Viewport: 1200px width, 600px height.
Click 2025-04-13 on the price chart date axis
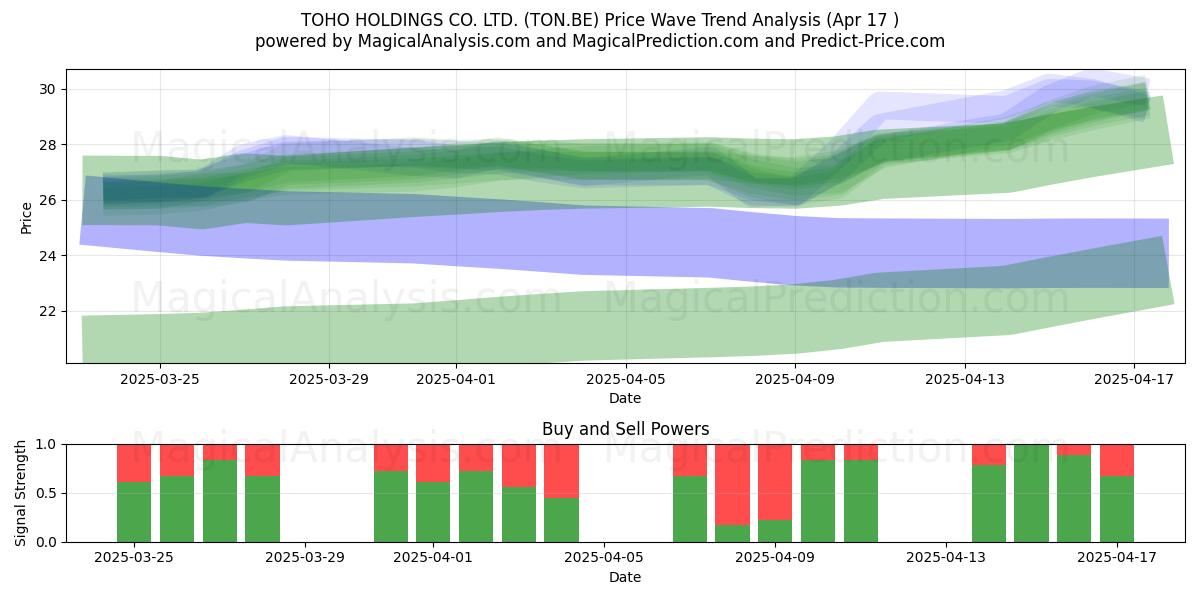965,379
